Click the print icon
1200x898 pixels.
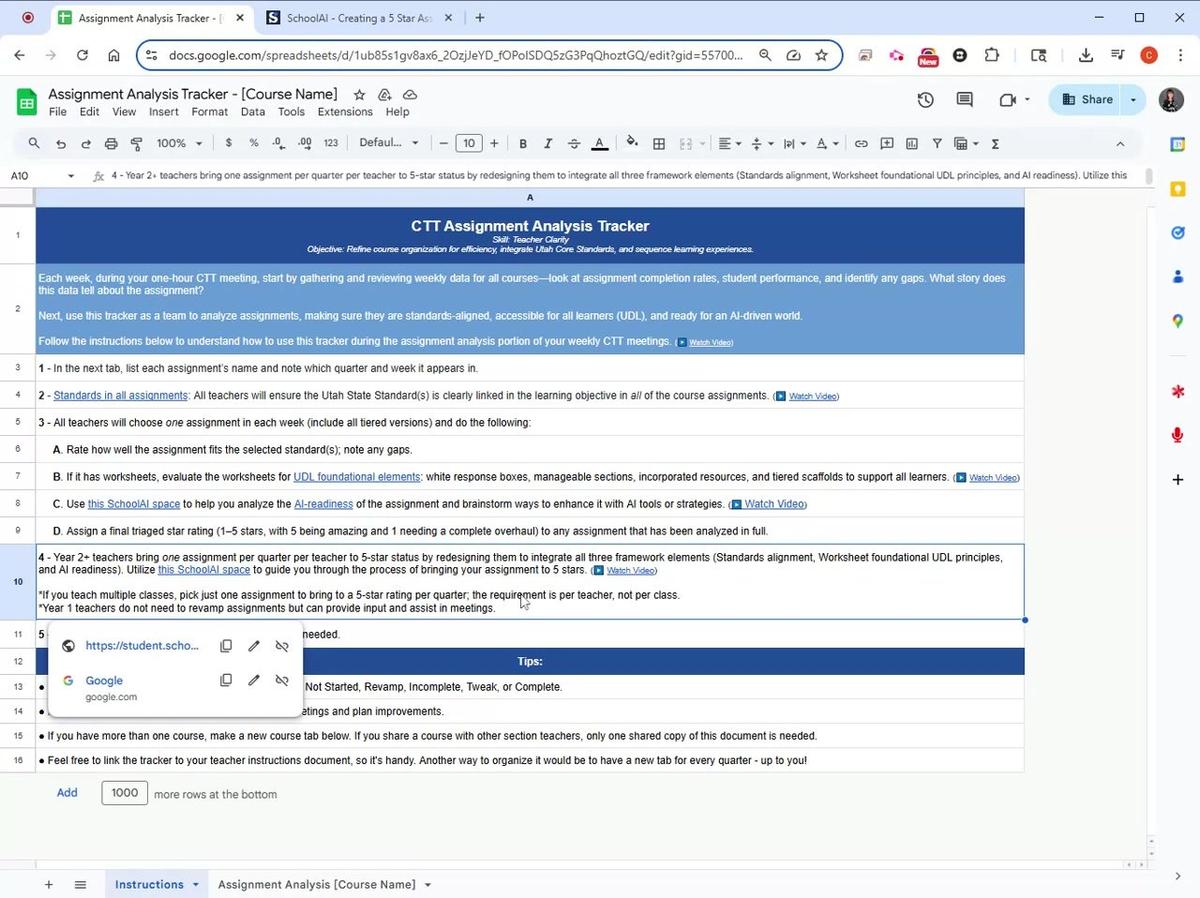click(111, 144)
